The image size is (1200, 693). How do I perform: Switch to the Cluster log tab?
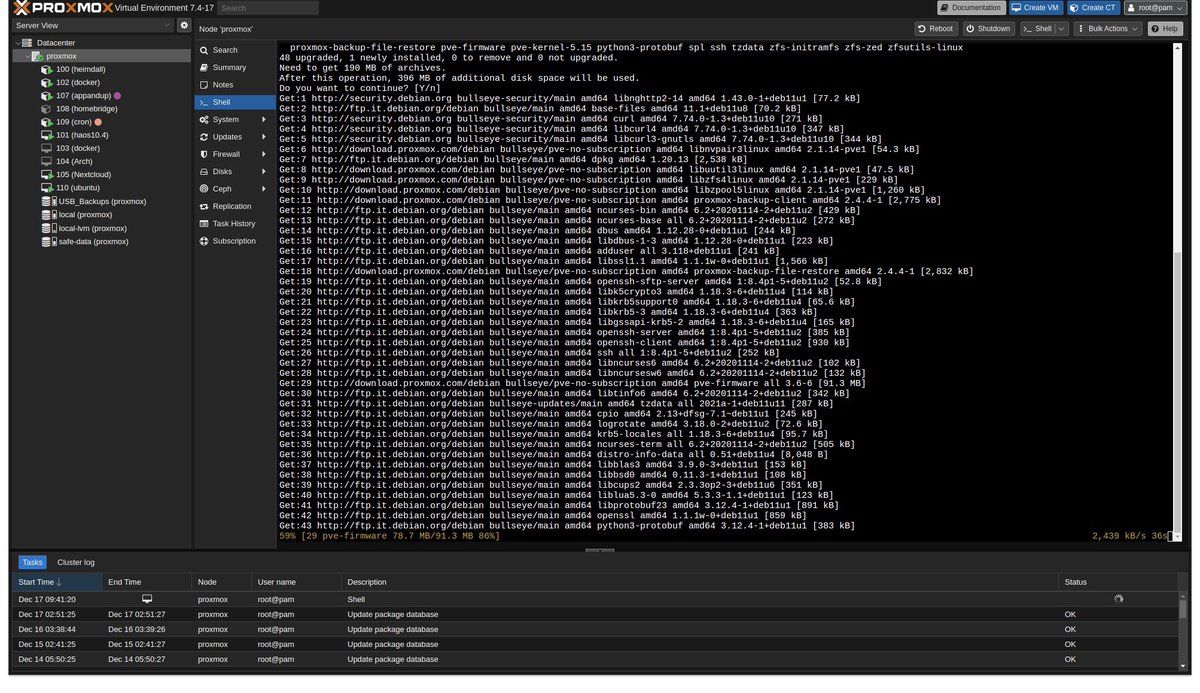click(76, 562)
